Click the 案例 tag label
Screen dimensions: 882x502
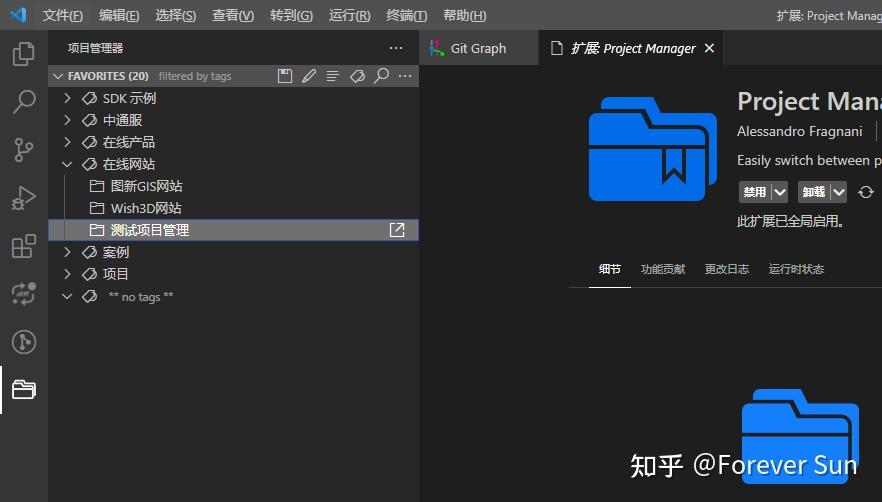coord(116,252)
